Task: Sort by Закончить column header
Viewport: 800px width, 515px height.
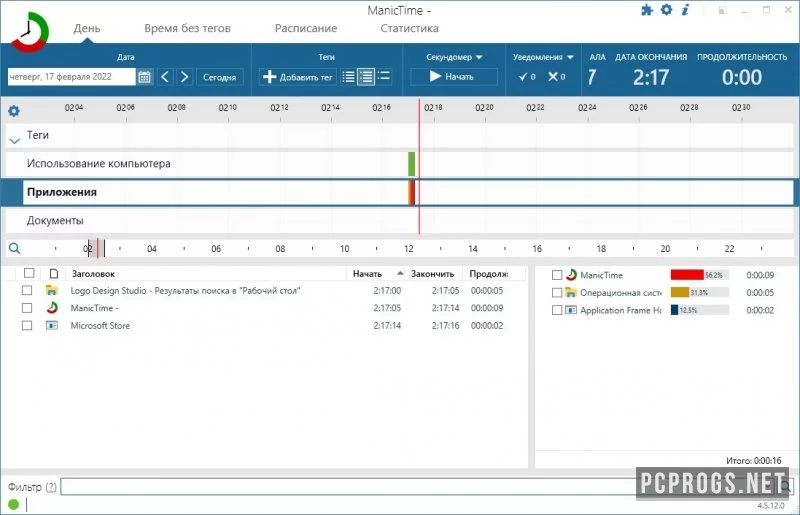Action: [433, 274]
